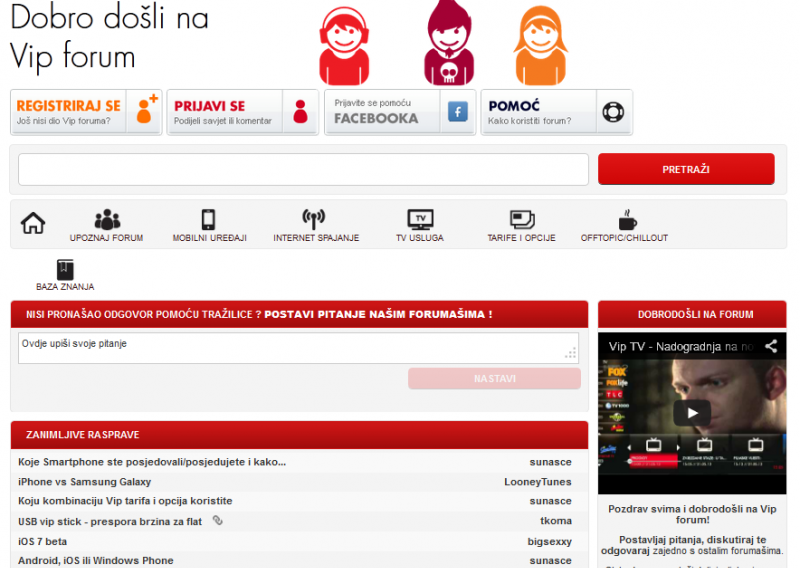Open MOBILNI UREĐAJI menu label
The height and width of the screenshot is (568, 800).
[x=210, y=238]
